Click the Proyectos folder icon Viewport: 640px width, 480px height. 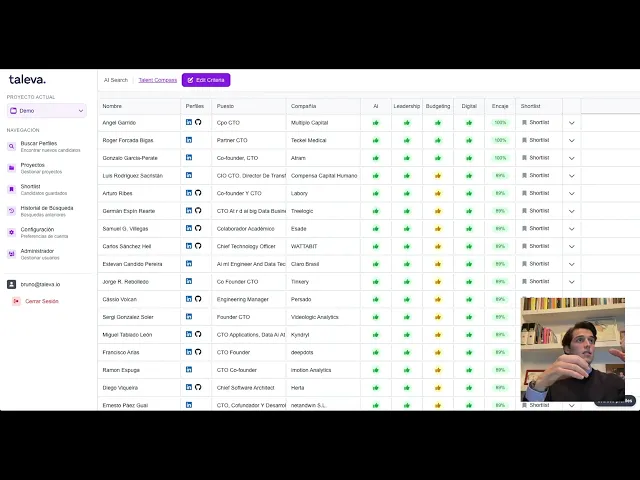[x=11, y=168]
